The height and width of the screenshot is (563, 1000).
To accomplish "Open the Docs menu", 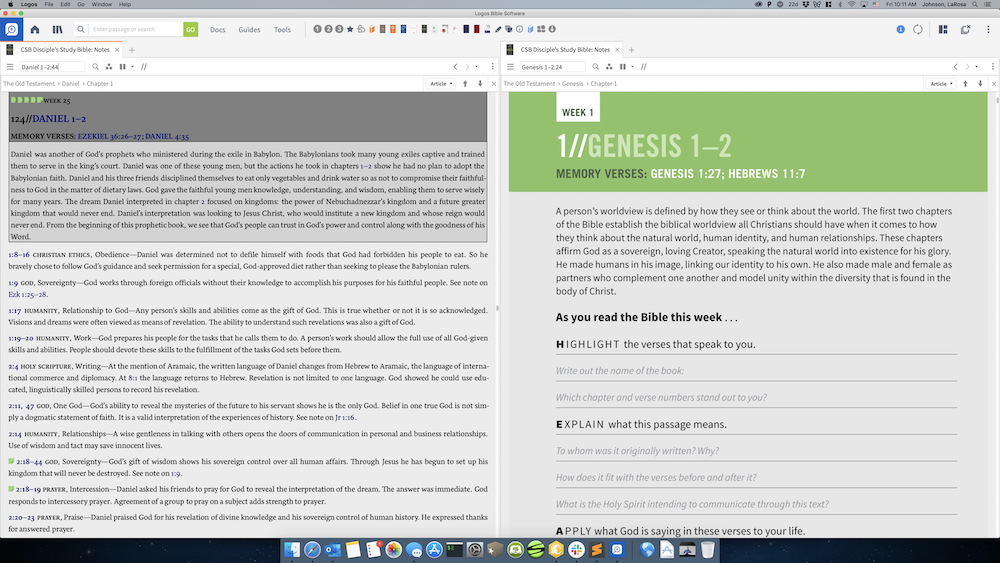I will pos(217,30).
